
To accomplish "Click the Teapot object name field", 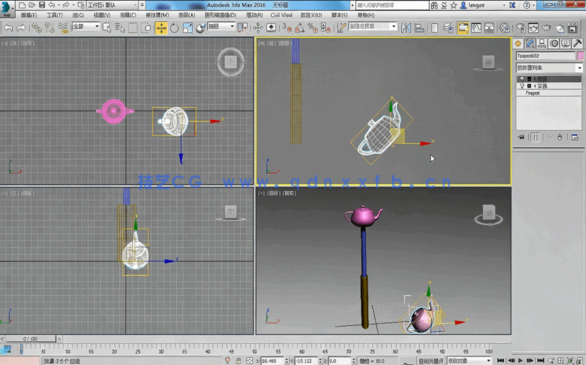I will 546,56.
